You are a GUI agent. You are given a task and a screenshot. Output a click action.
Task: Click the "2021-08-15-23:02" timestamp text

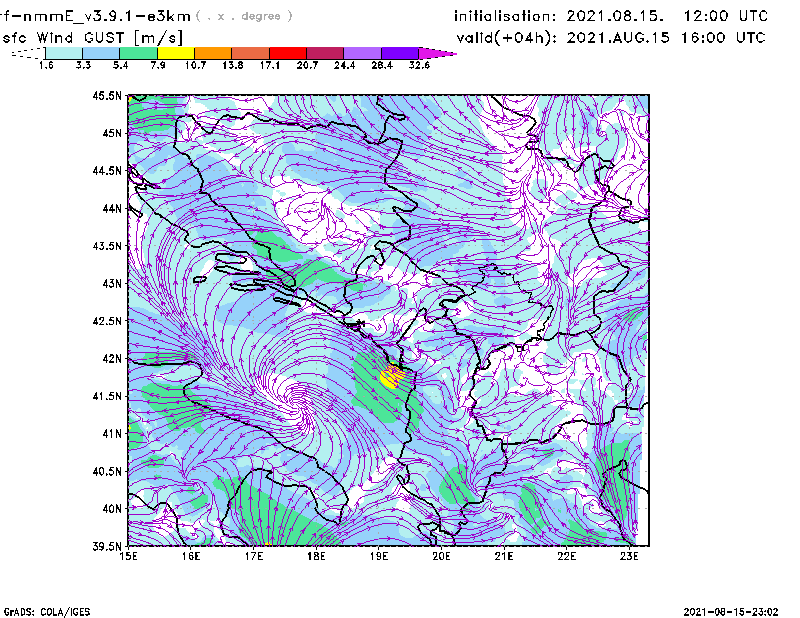(731, 612)
